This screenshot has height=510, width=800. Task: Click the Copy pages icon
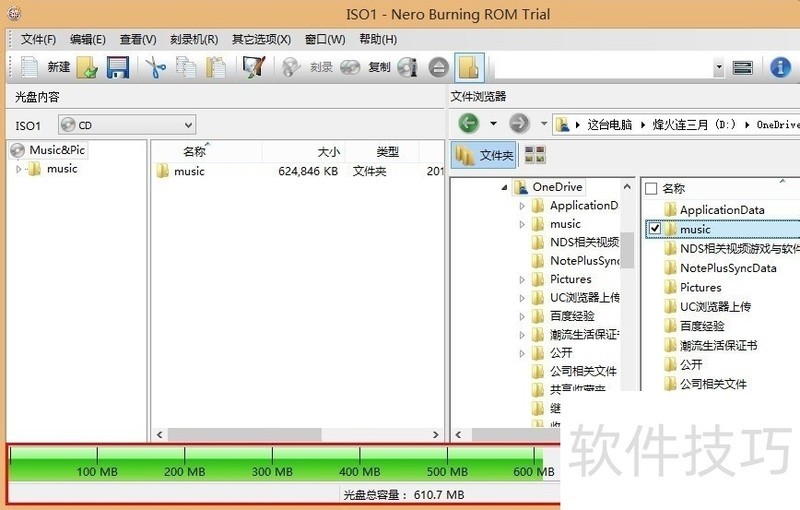(186, 67)
